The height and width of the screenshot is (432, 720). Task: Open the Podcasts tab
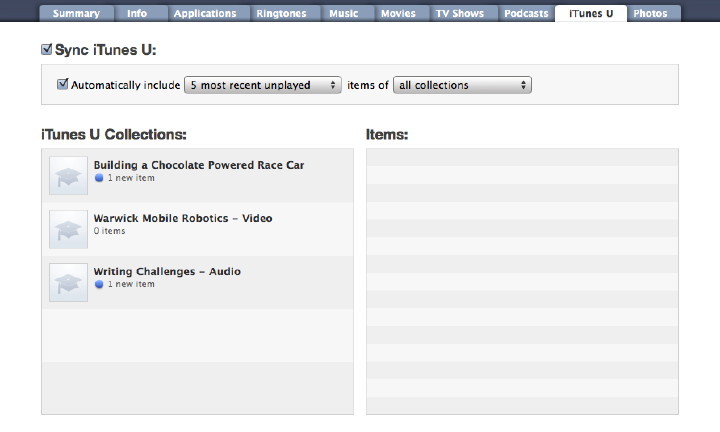click(526, 13)
